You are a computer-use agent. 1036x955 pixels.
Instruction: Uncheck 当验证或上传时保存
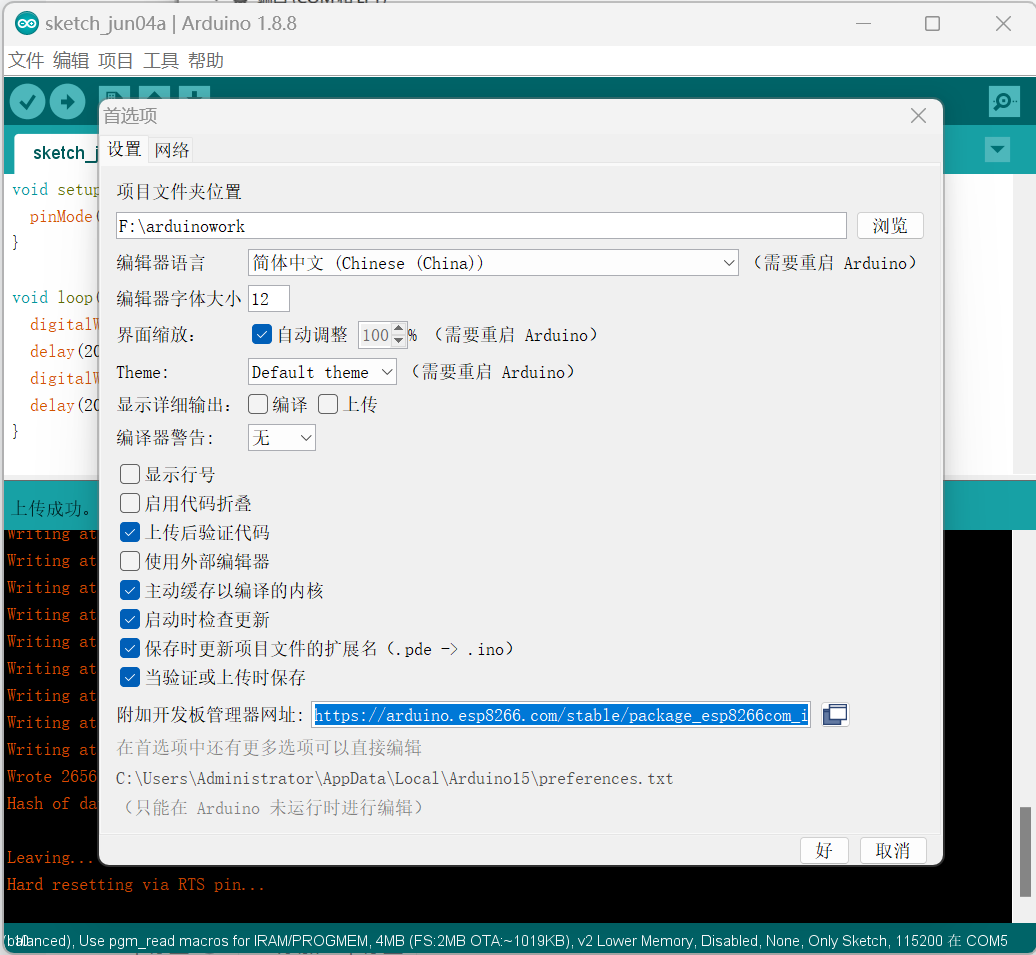click(x=130, y=677)
